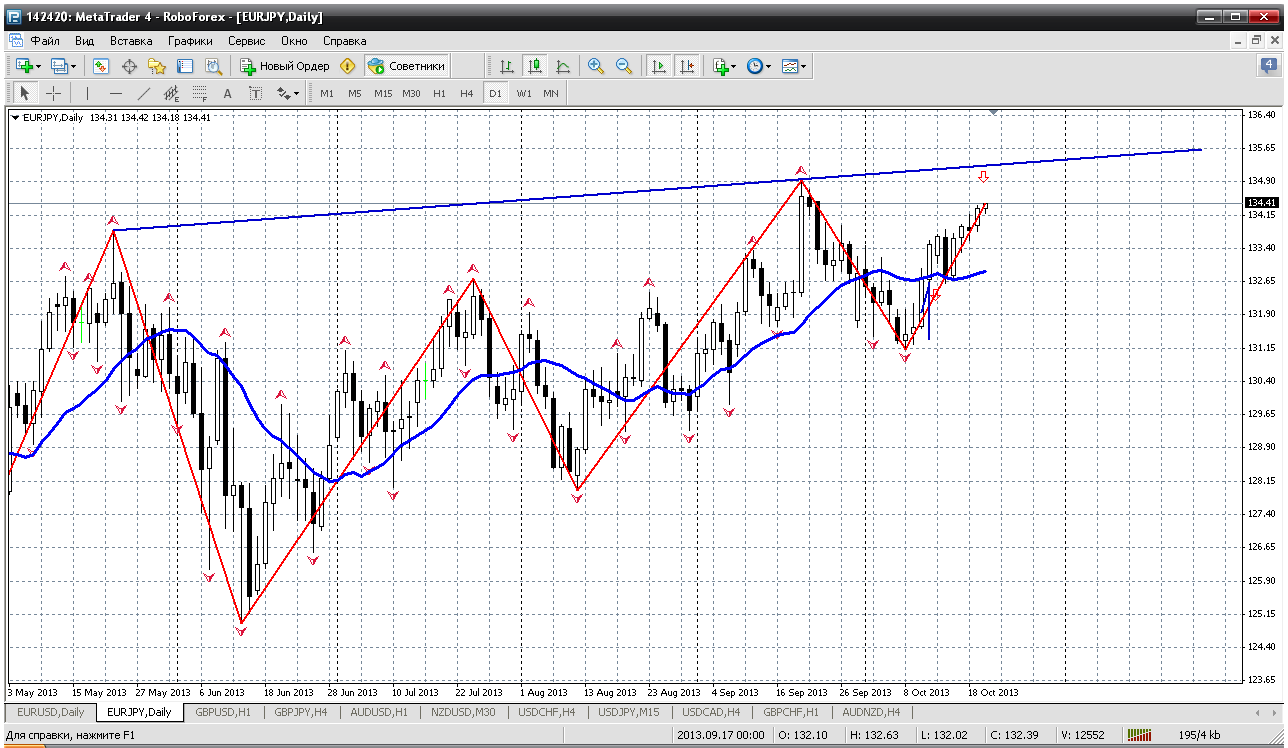Activate the crosshair tool
This screenshot has width=1288, height=748.
pyautogui.click(x=53, y=93)
